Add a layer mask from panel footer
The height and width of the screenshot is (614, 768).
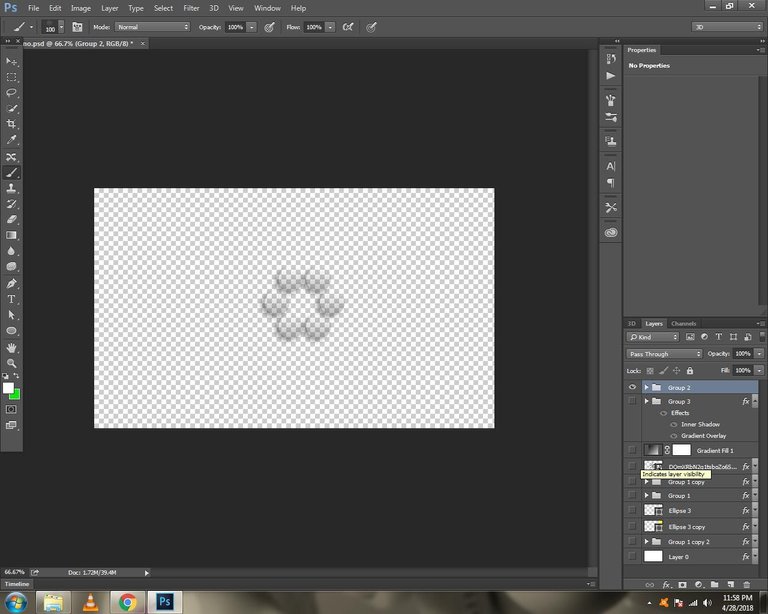[682, 585]
